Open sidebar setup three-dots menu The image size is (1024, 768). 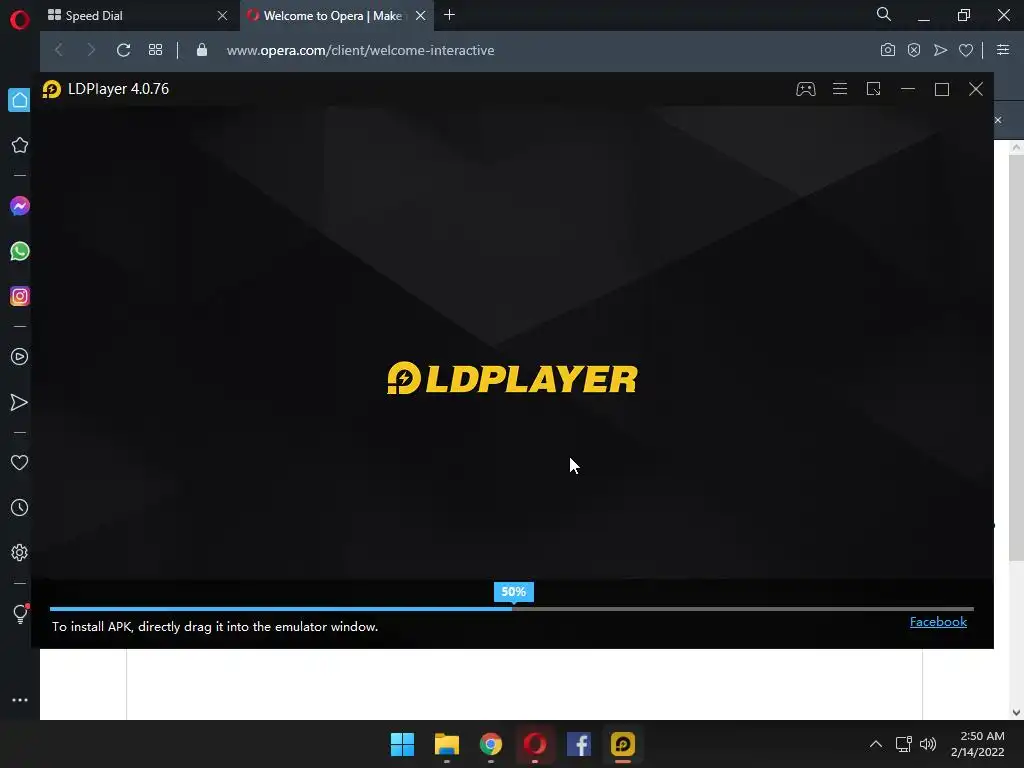(x=20, y=699)
